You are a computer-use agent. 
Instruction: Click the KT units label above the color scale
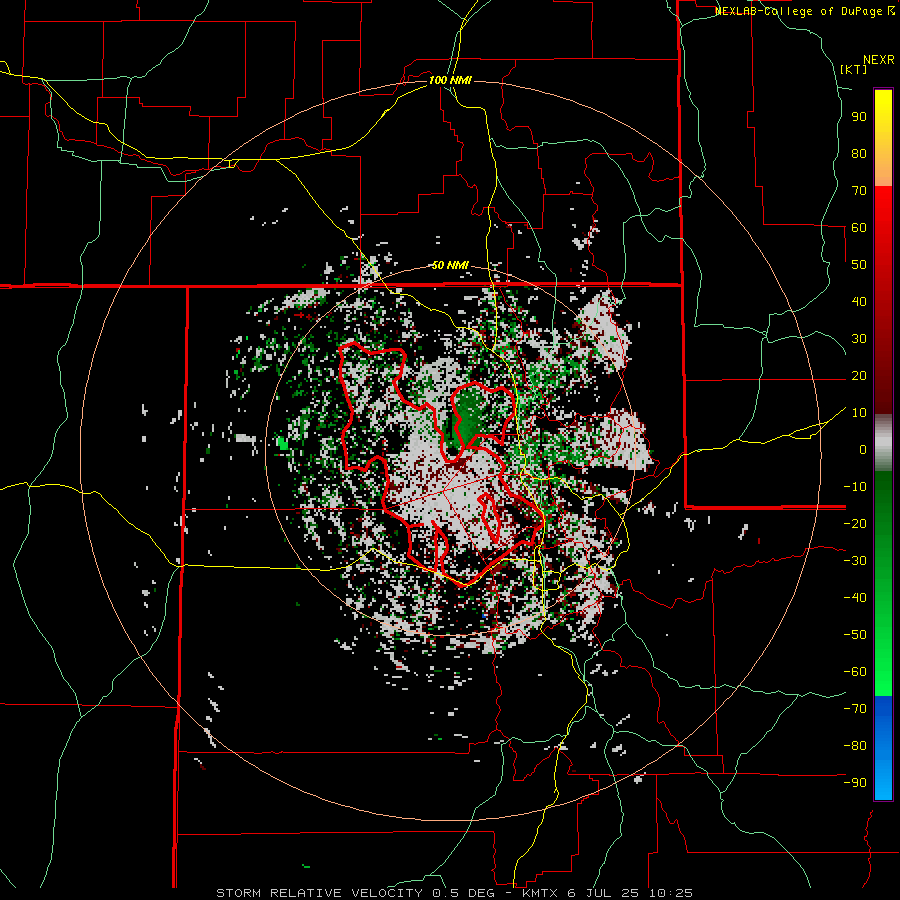854,69
